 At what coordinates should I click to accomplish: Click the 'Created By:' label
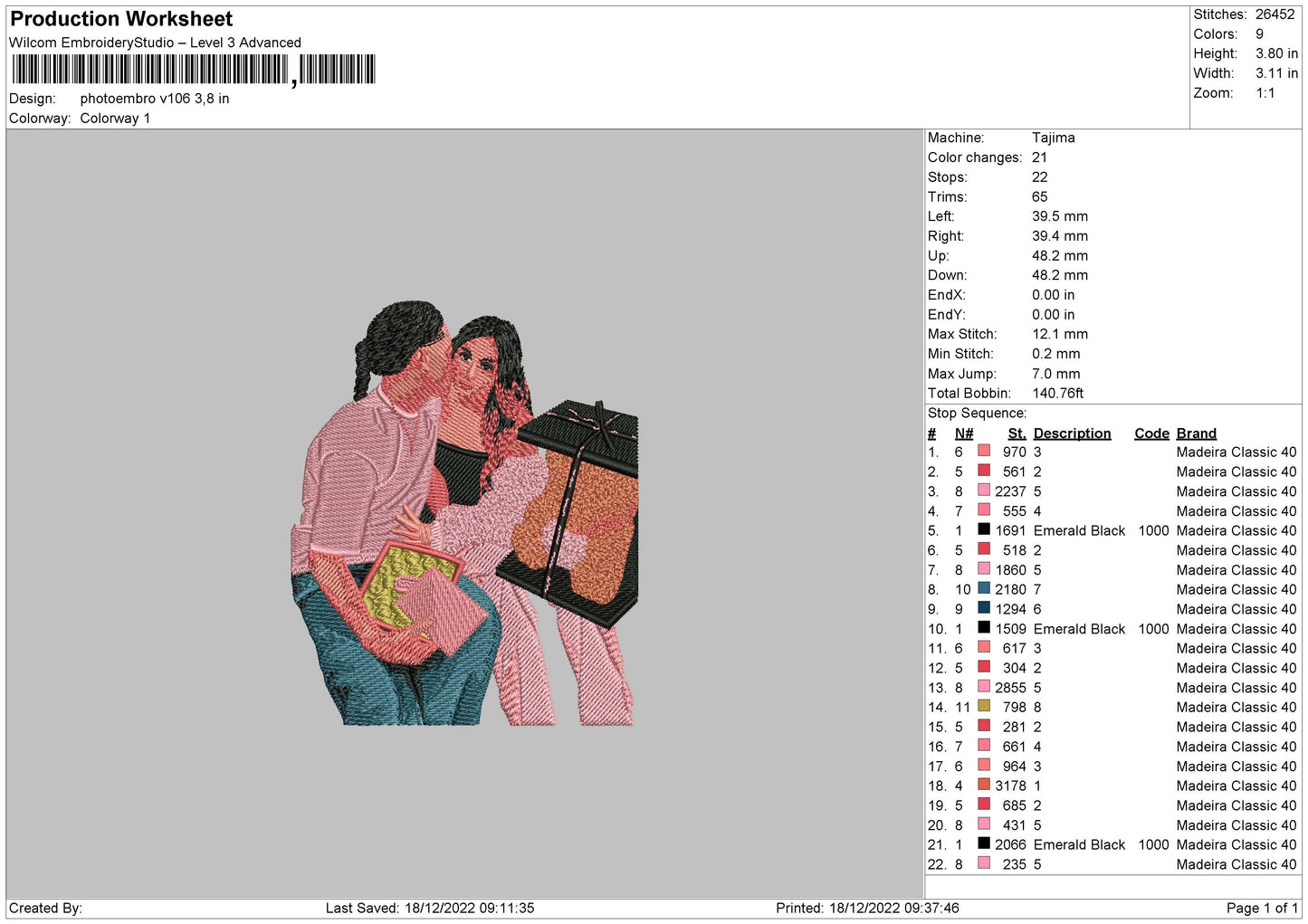click(x=45, y=909)
